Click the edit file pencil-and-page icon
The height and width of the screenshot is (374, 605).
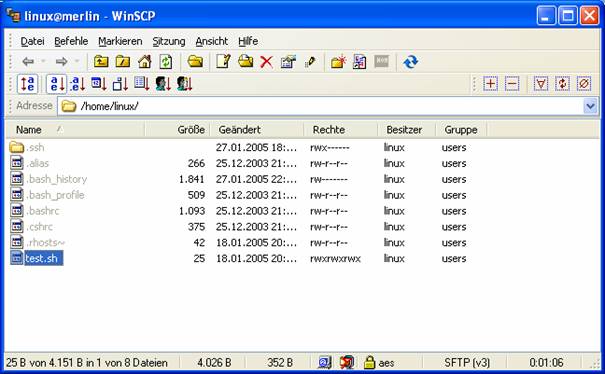point(223,62)
